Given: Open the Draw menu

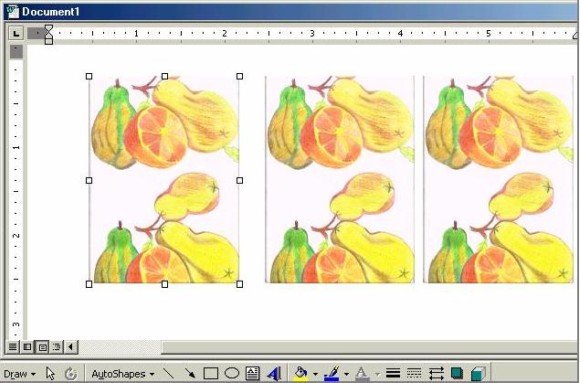Looking at the screenshot, I should (20, 374).
